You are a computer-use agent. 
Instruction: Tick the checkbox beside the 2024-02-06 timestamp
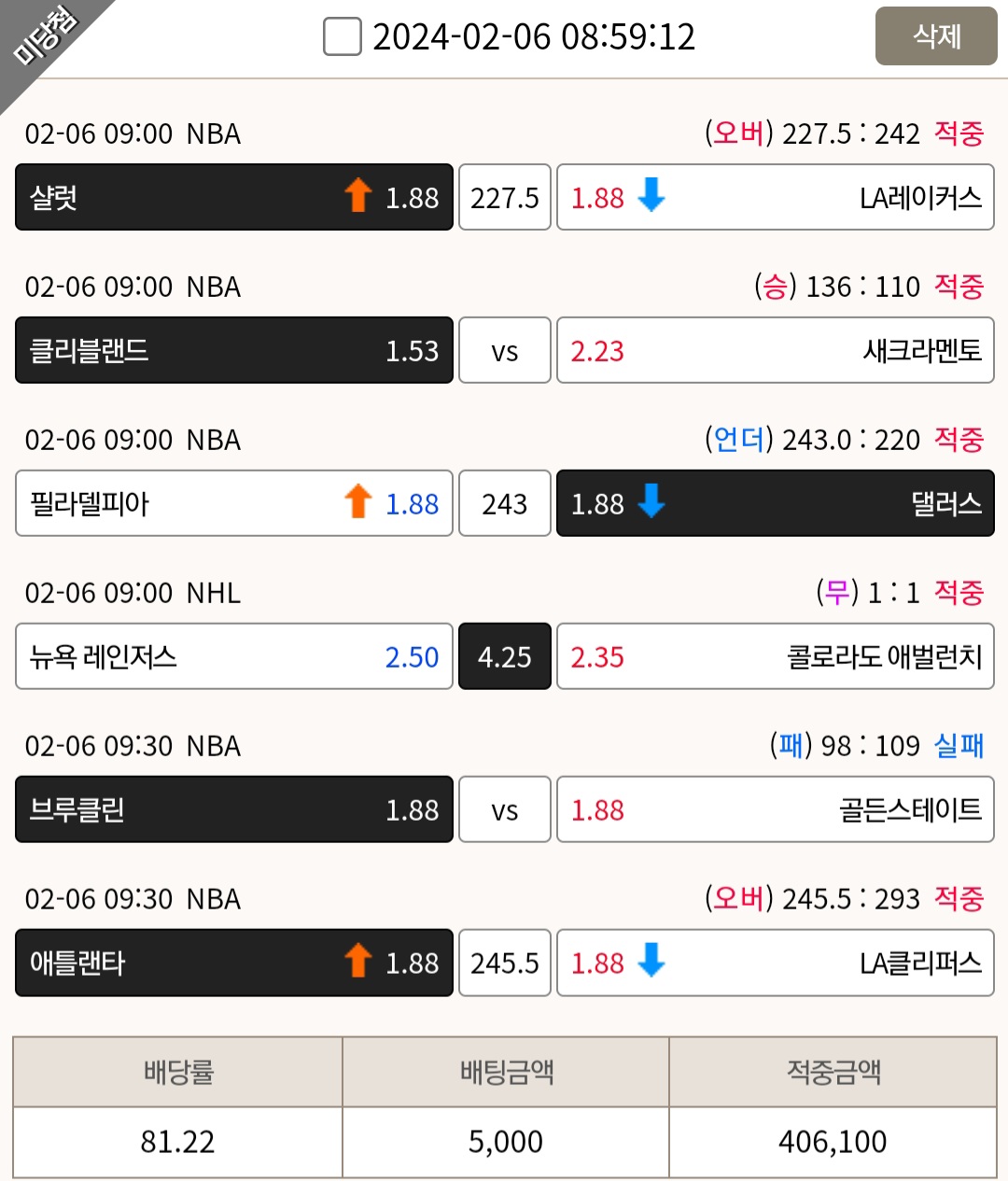click(342, 37)
